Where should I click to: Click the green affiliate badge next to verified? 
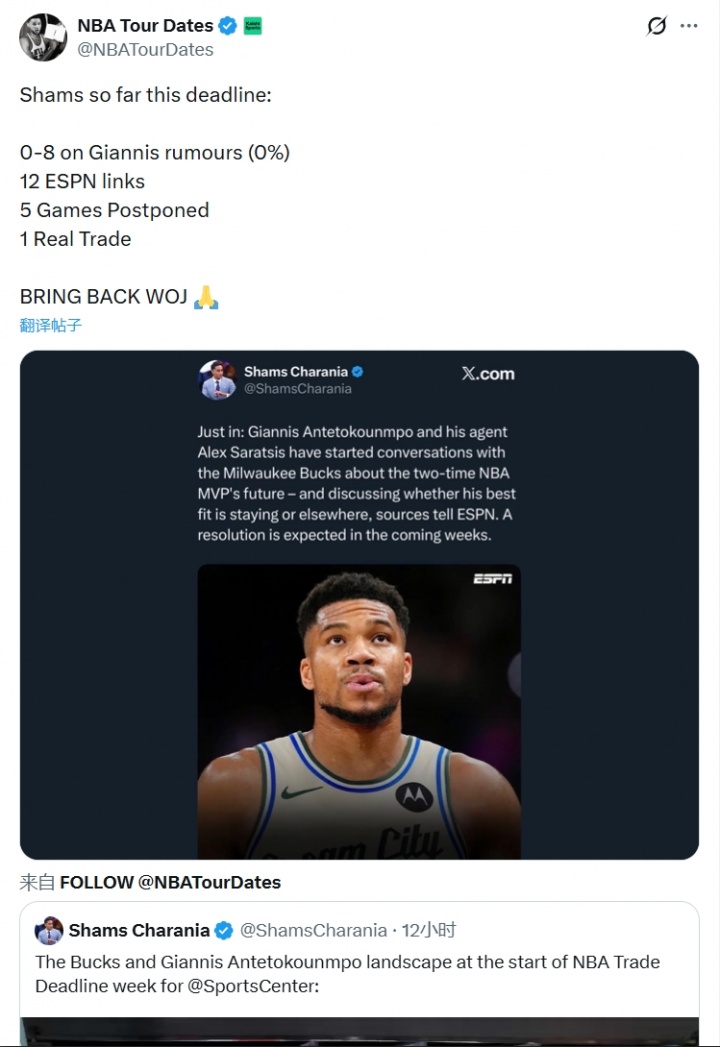point(253,26)
